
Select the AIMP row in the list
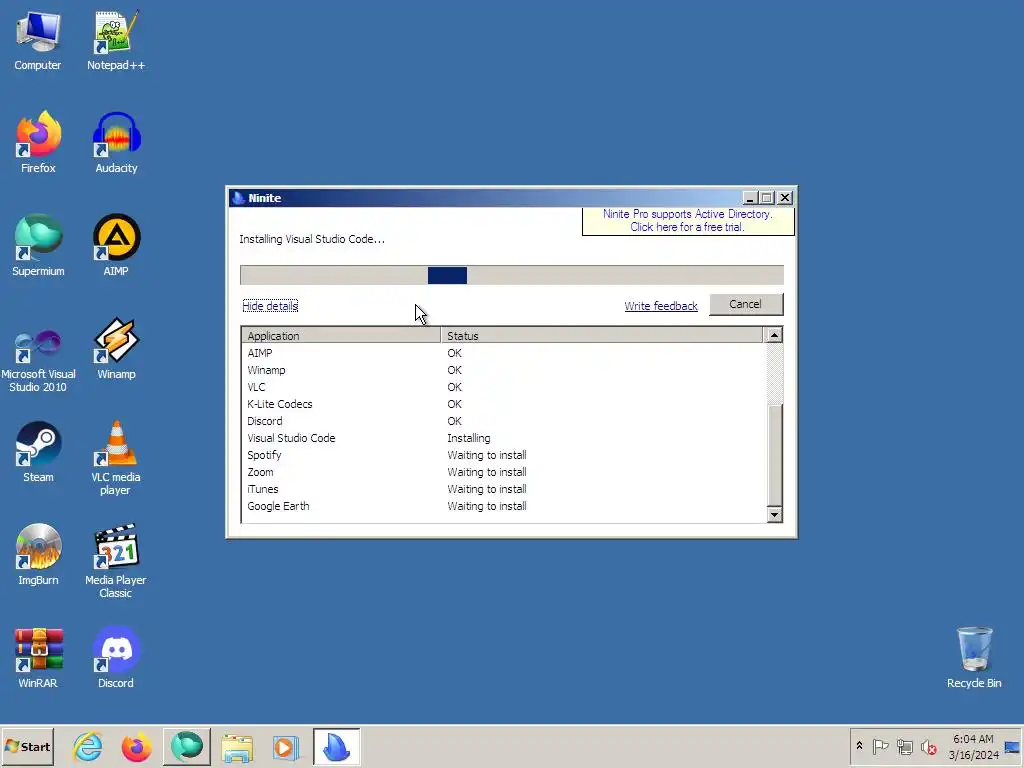[503, 353]
